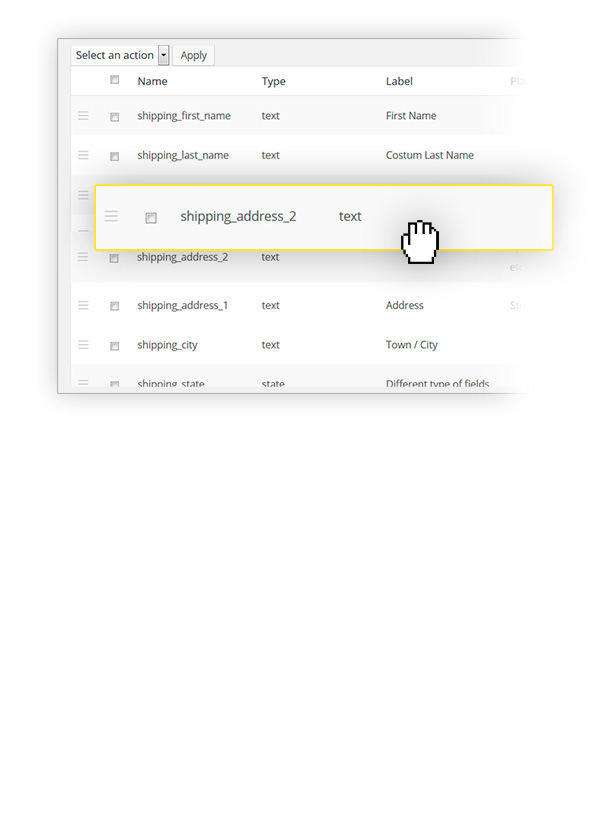Viewport: 600px width, 820px height.
Task: Click the reorder handle for shipping_address_1
Action: 84,305
